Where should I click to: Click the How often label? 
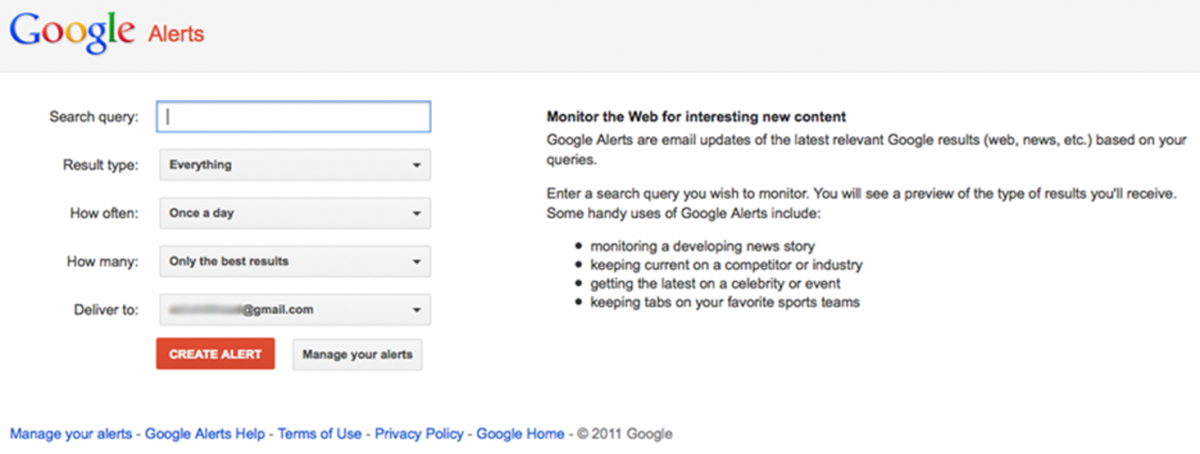pos(104,213)
